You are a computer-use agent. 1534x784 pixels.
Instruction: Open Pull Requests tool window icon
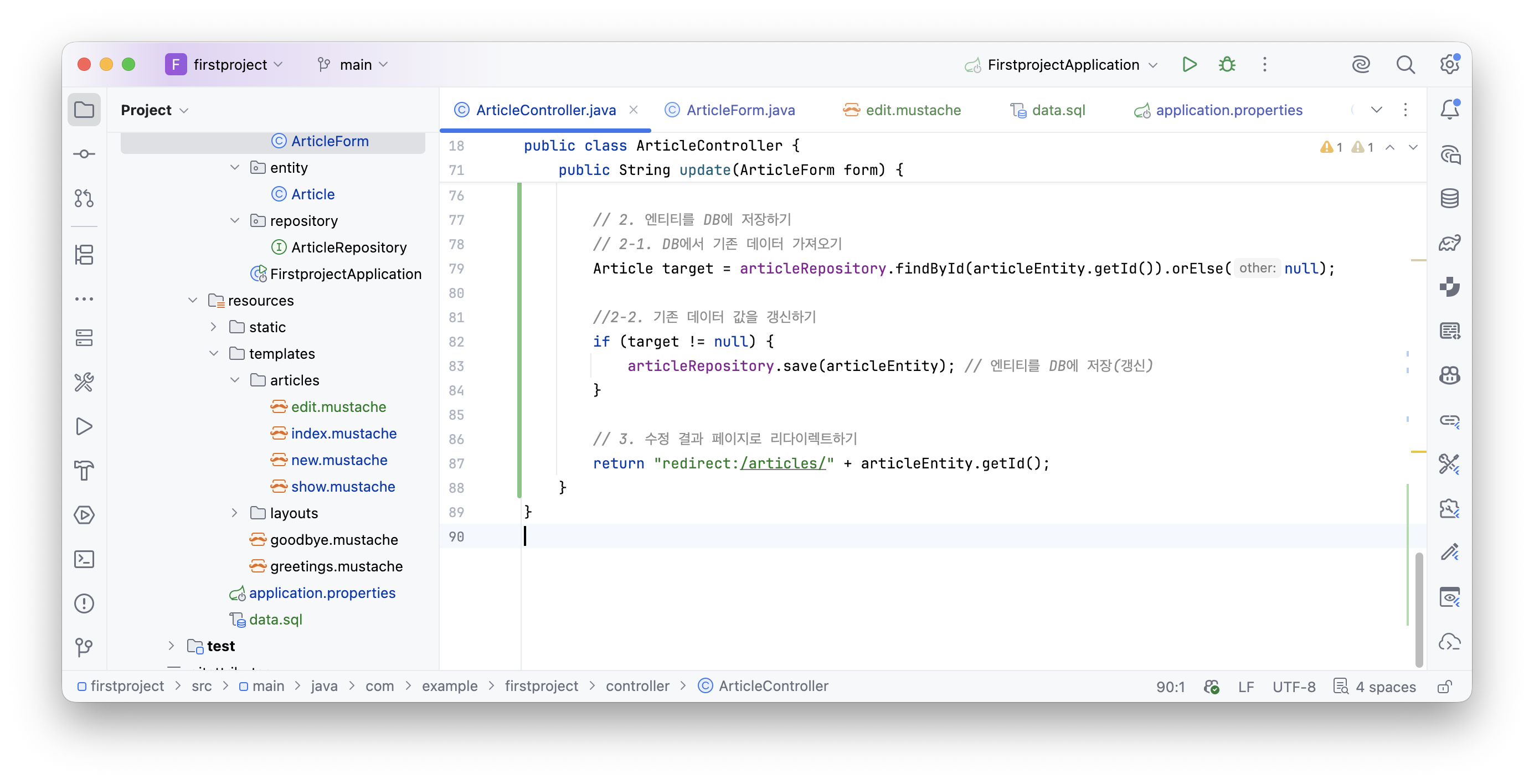(84, 198)
